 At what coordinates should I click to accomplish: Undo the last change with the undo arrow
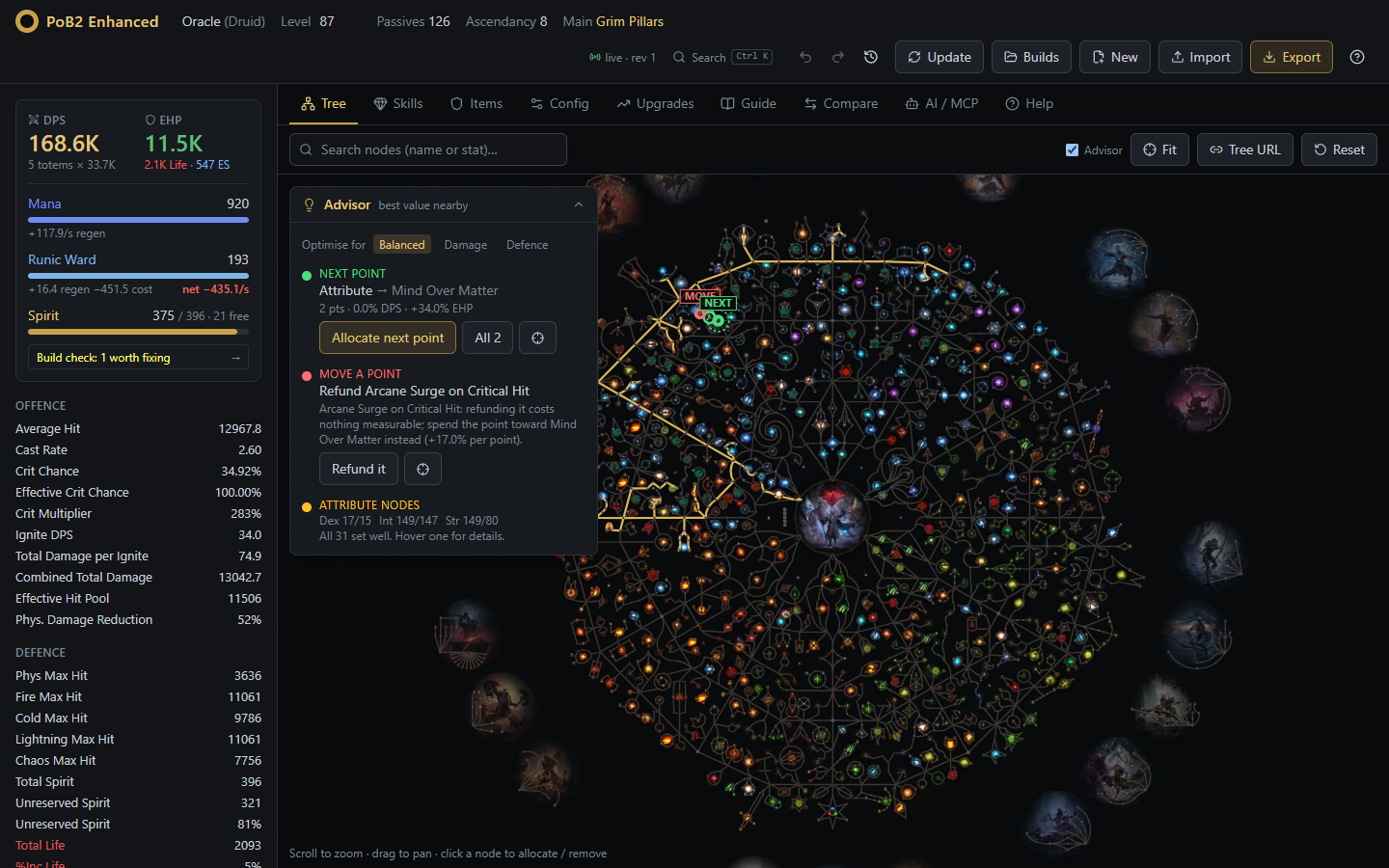[x=805, y=57]
